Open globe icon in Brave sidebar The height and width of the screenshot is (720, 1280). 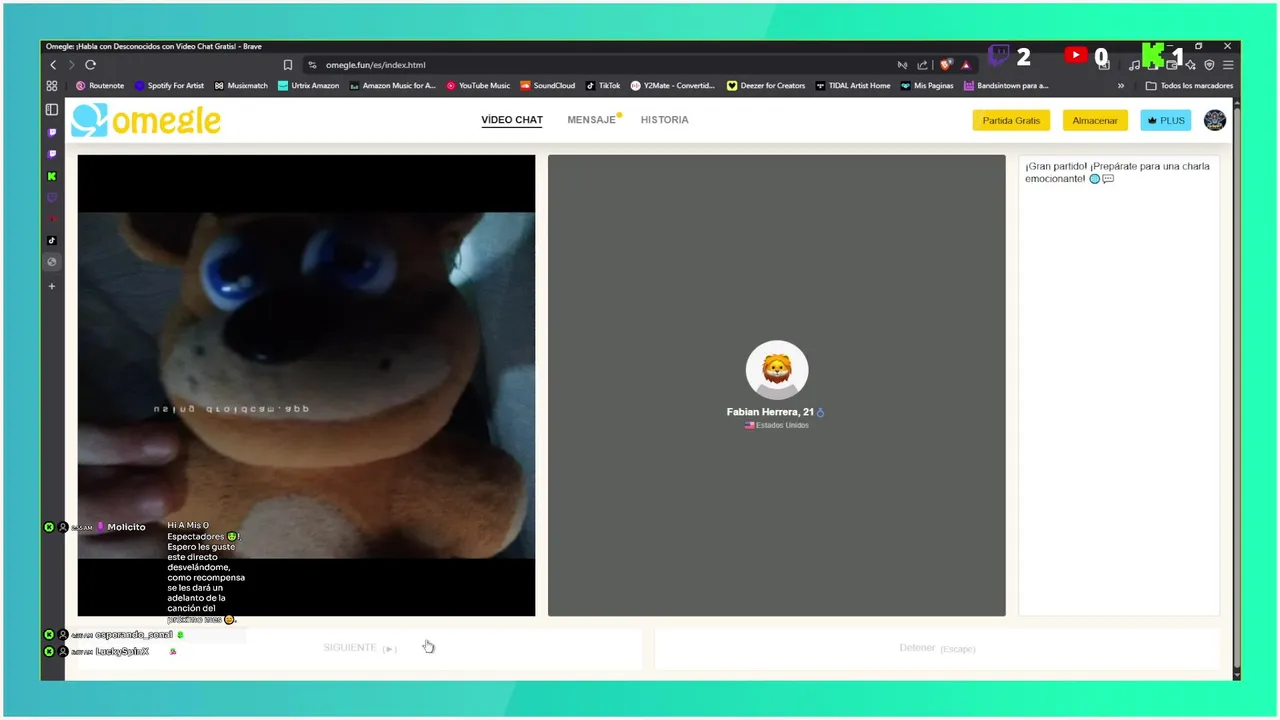click(x=52, y=262)
